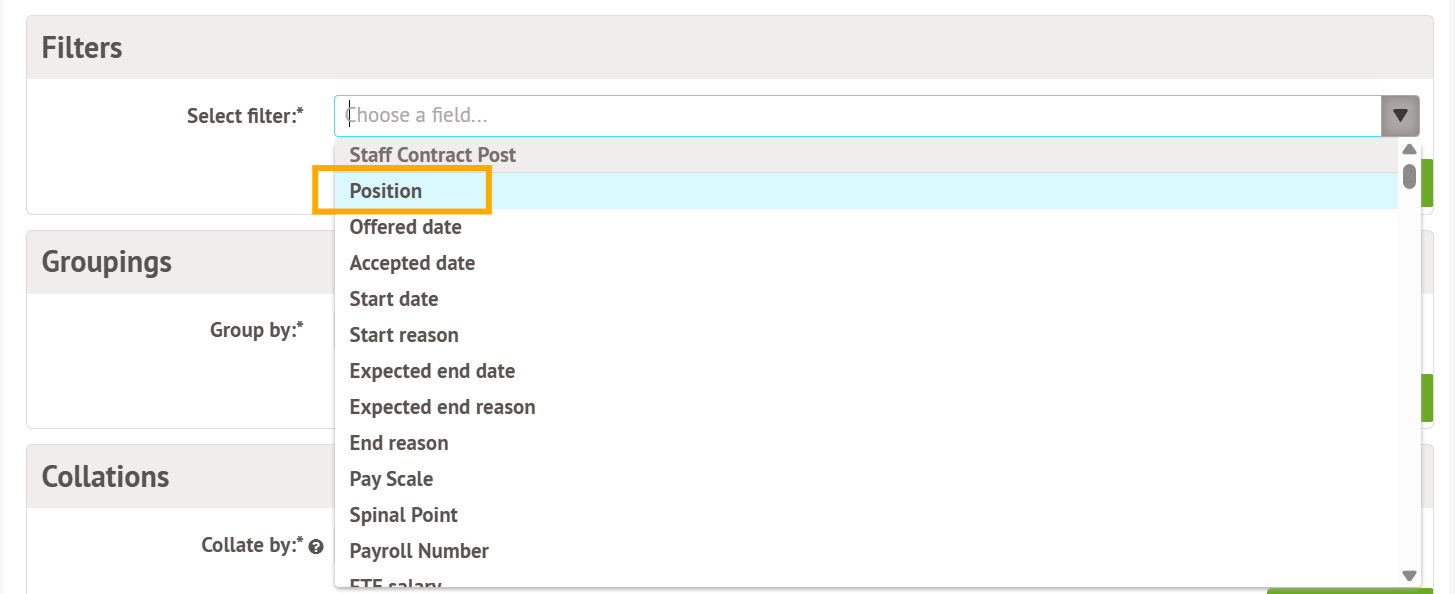Click the dropdown list scrollbar thumb

(x=1409, y=177)
